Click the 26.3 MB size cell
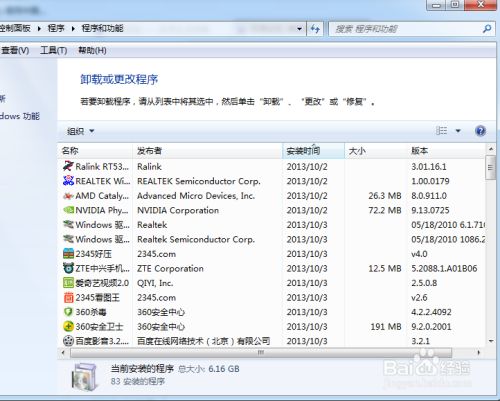The height and width of the screenshot is (401, 500). pos(385,196)
